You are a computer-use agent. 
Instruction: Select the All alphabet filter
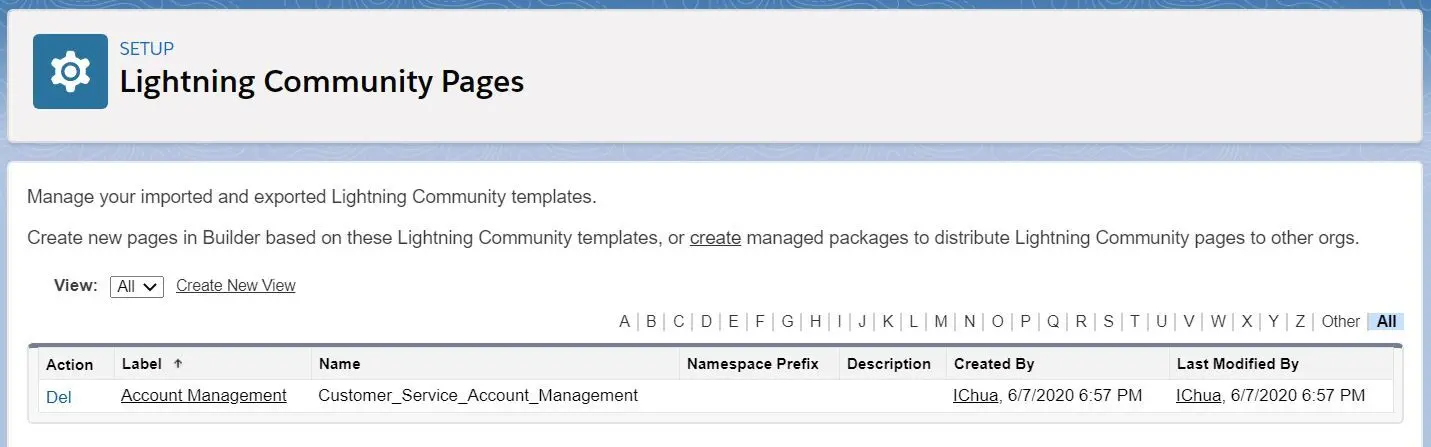tap(1386, 321)
